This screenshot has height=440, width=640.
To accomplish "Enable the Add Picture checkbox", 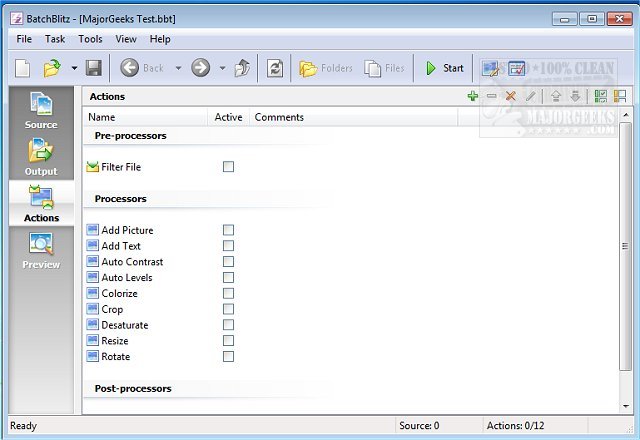I will (x=229, y=230).
